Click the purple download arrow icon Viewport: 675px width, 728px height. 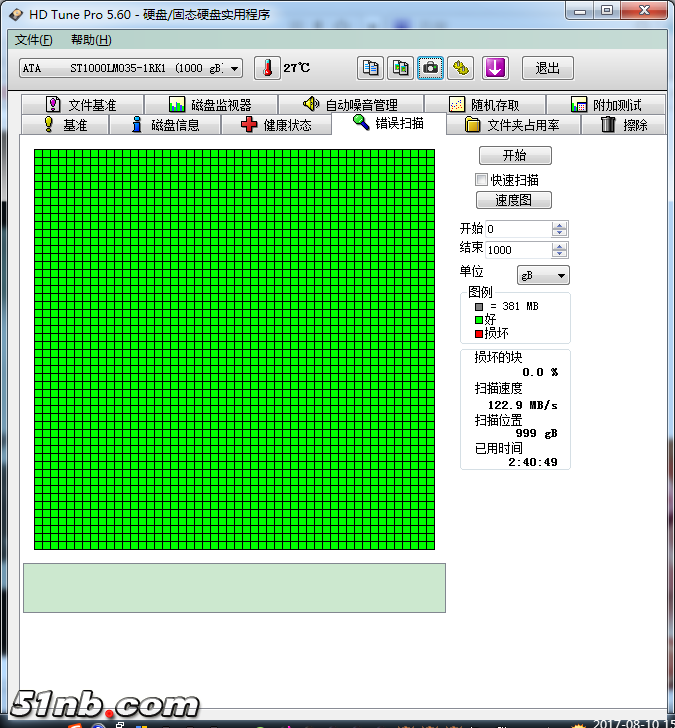[x=496, y=68]
